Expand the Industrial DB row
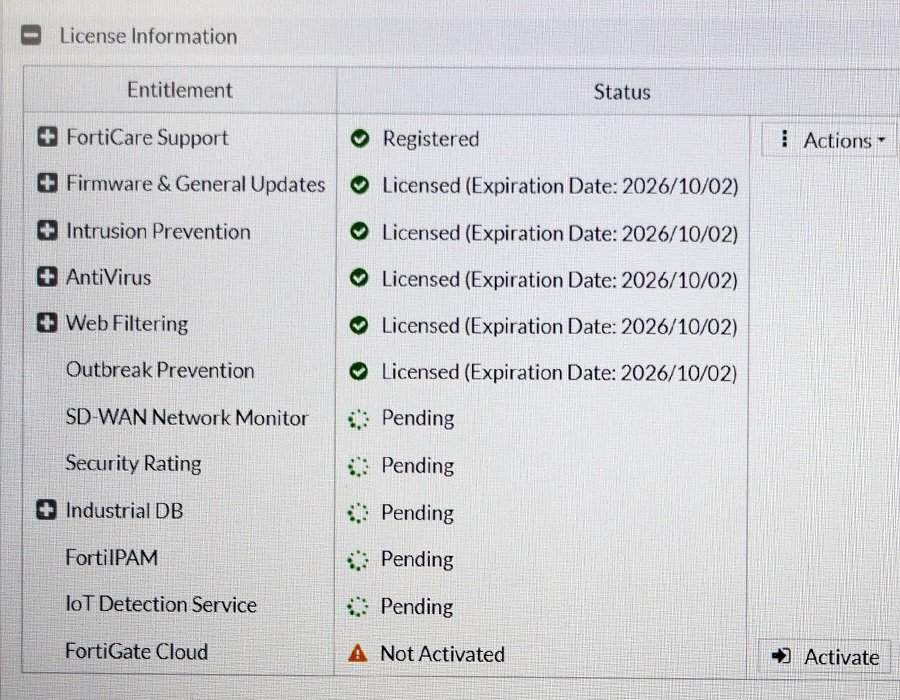The image size is (900, 700). 46,511
